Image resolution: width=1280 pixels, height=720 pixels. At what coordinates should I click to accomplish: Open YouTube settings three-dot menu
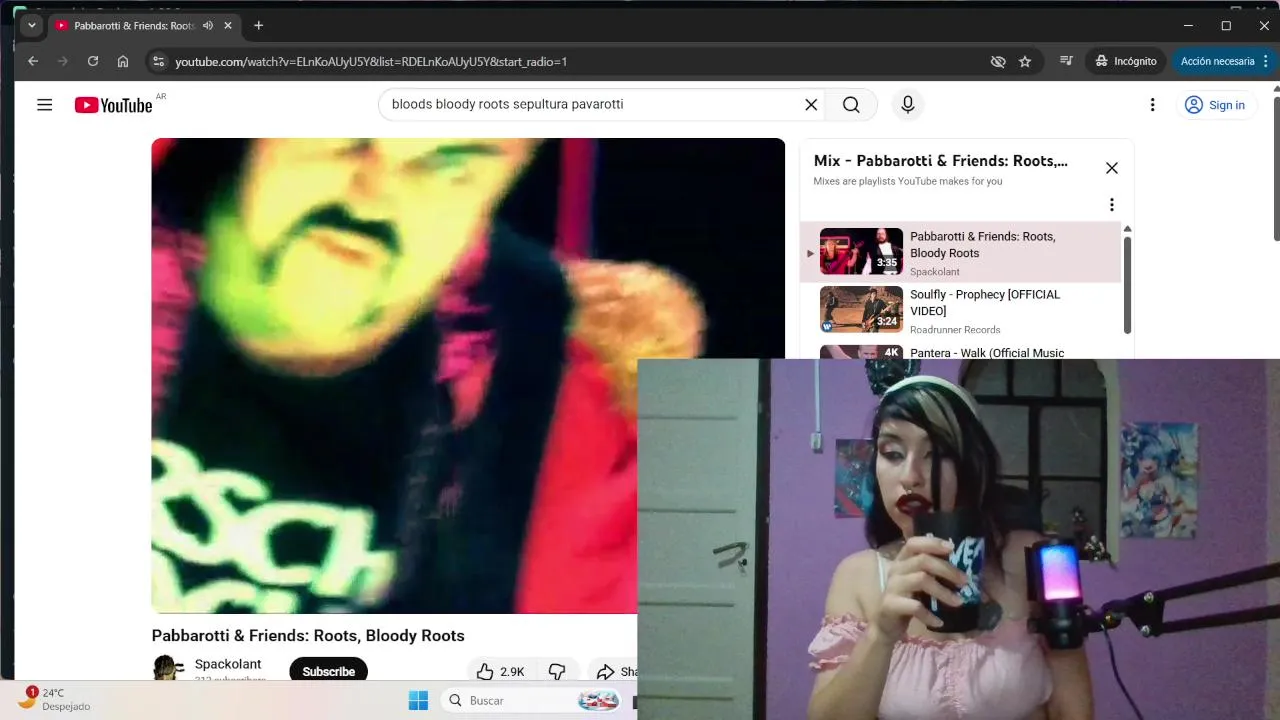(1152, 105)
